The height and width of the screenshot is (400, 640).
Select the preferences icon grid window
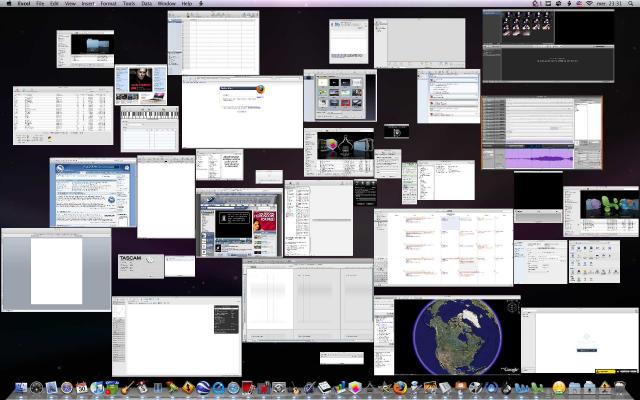coord(594,262)
